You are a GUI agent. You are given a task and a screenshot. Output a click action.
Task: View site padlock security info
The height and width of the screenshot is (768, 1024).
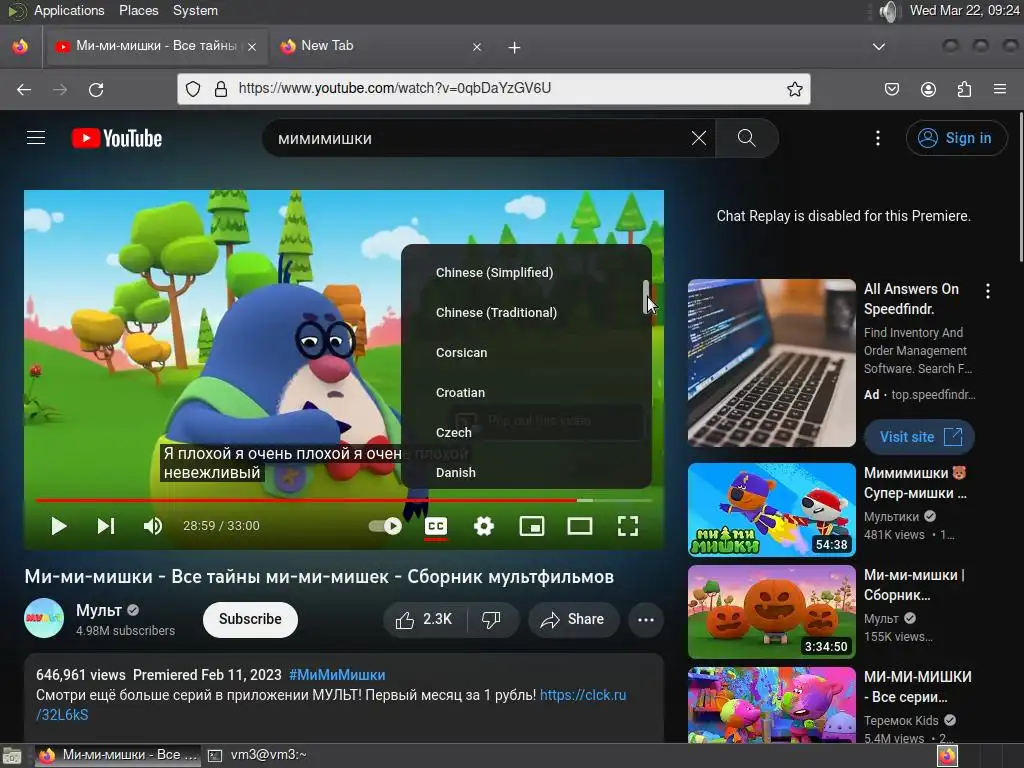tap(221, 89)
